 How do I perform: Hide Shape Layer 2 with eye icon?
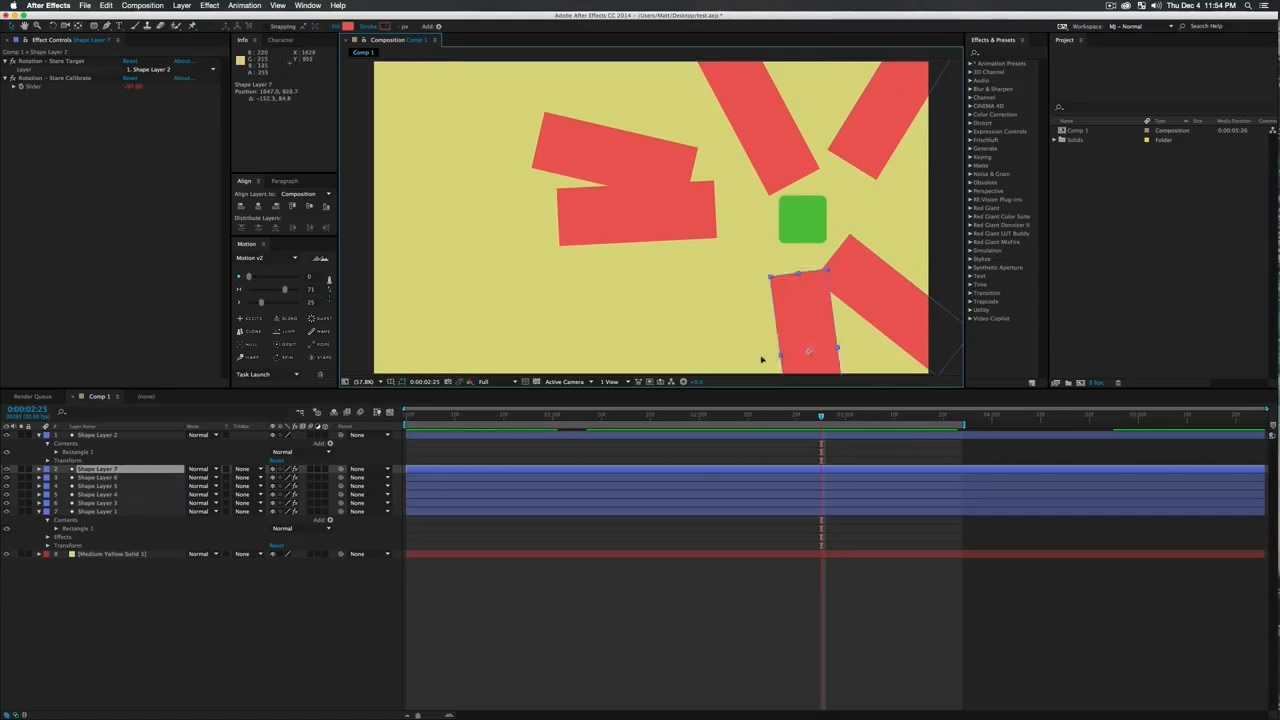6,435
